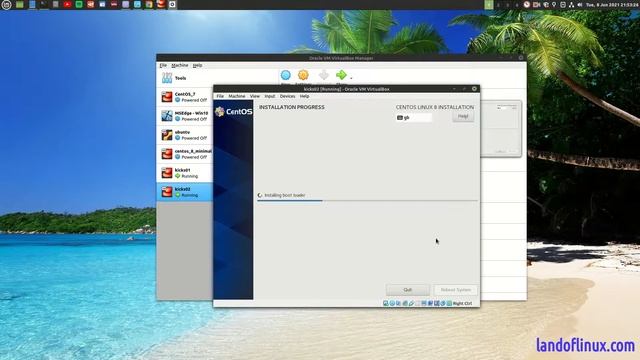The image size is (640, 360).
Task: Click the greyed Reboot System button
Action: (x=456, y=290)
